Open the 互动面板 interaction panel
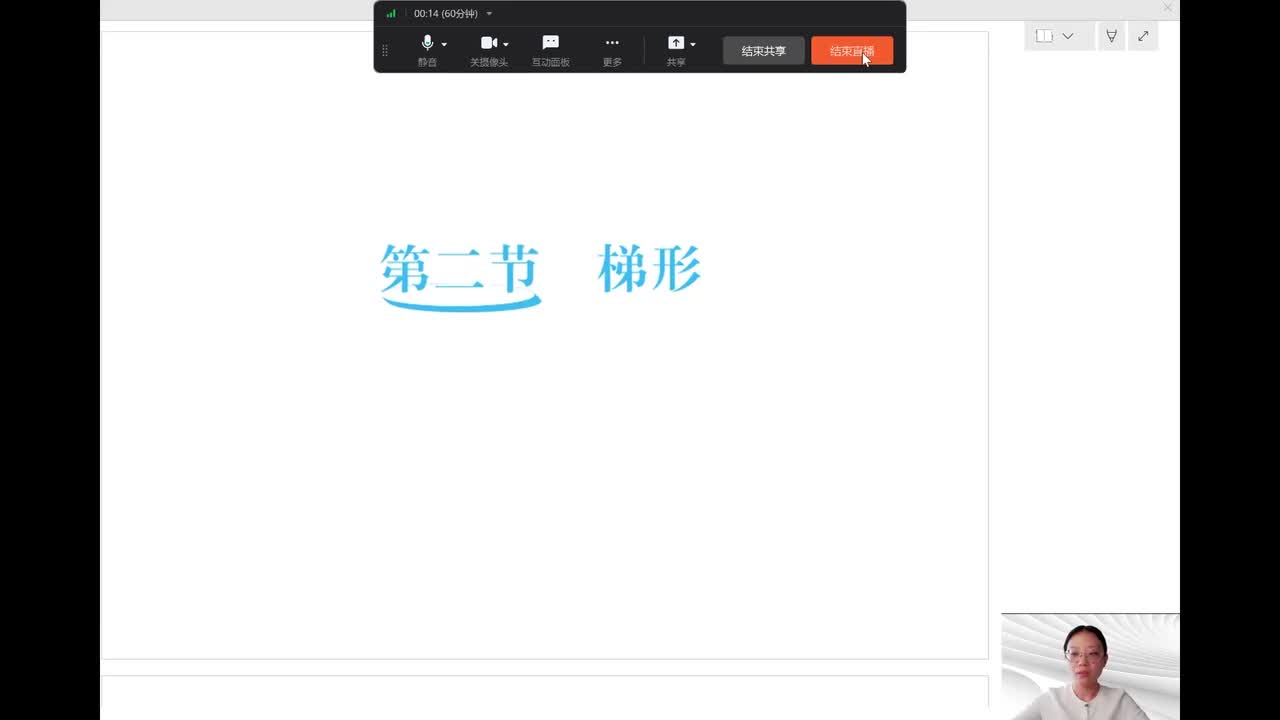1280x720 pixels. 550,50
